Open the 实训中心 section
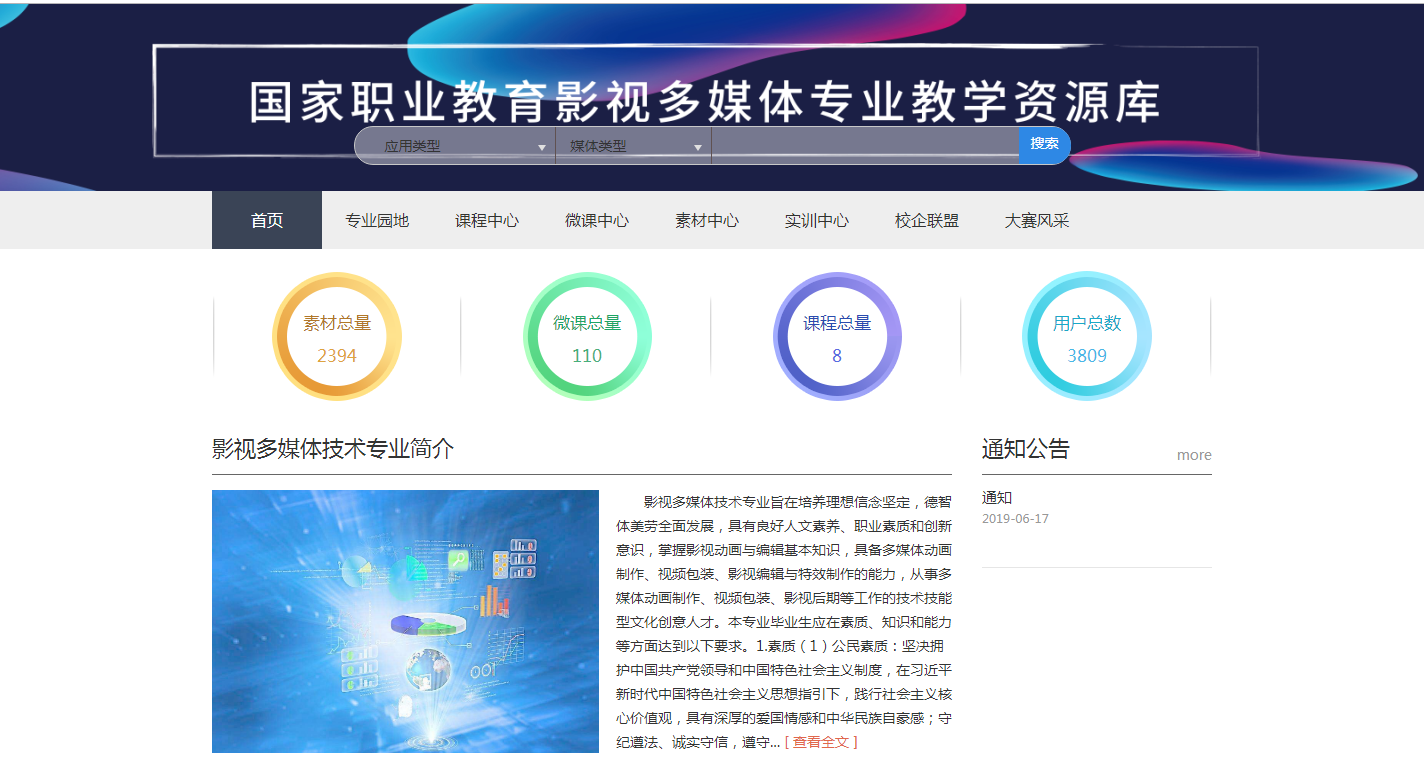Screen dimensions: 1424x763 [817, 220]
